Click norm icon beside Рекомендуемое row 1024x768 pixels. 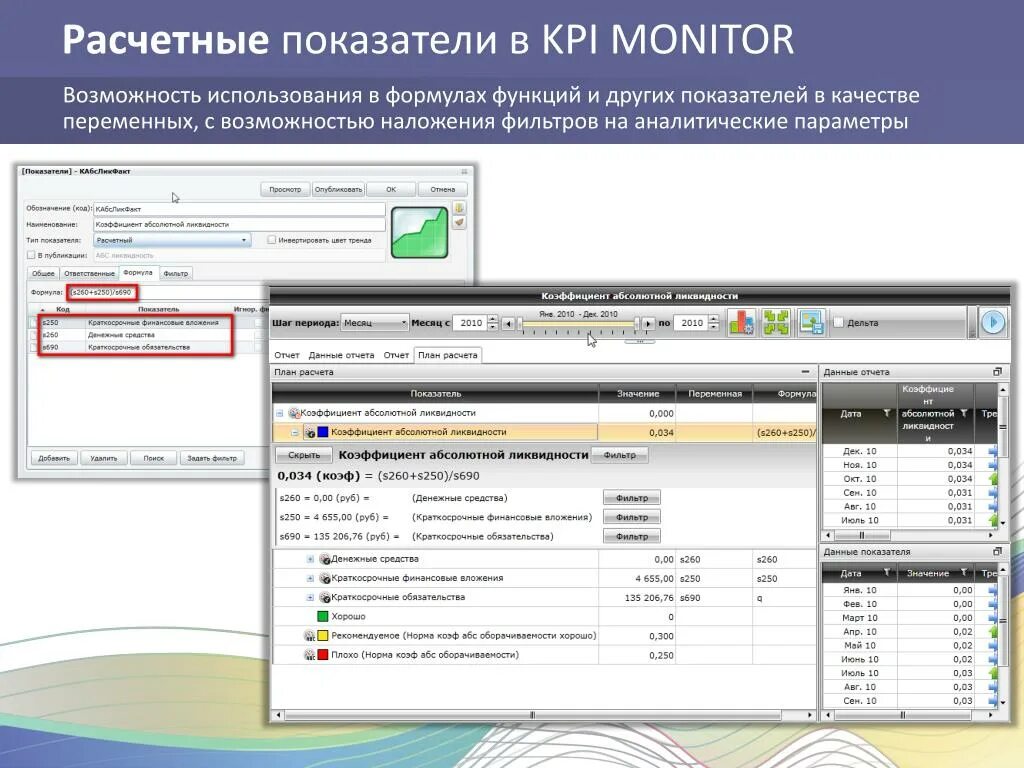tap(310, 635)
